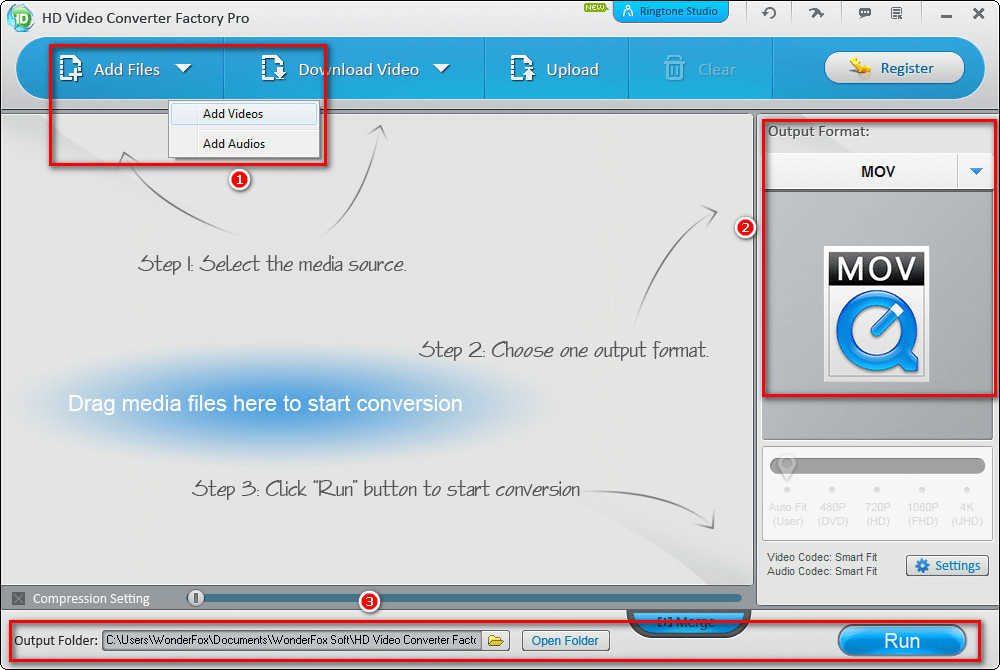Minimize the HD Video Converter window
Viewport: 1000px width, 670px height.
pos(946,14)
